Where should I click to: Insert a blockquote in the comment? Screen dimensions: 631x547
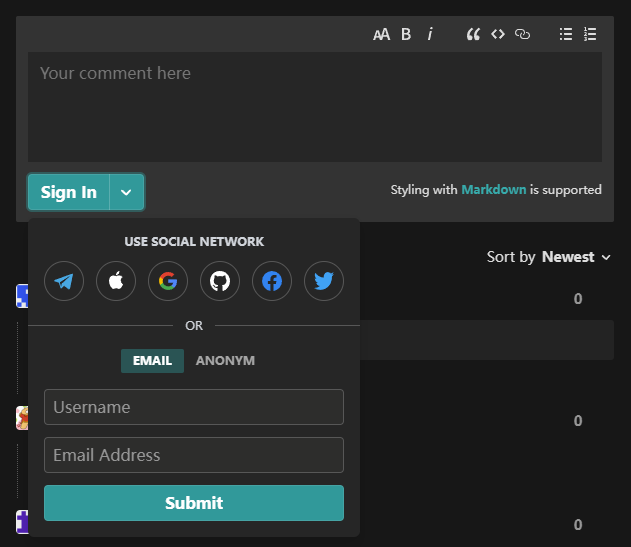[473, 34]
